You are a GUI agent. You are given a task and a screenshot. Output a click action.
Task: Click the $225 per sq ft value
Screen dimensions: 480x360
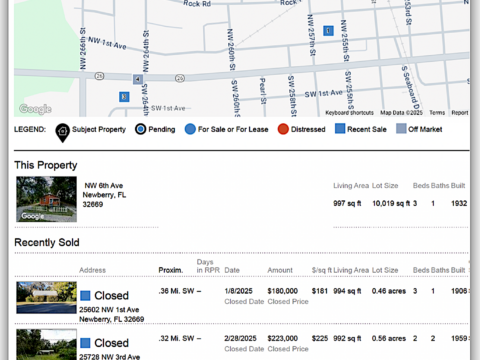click(320, 338)
